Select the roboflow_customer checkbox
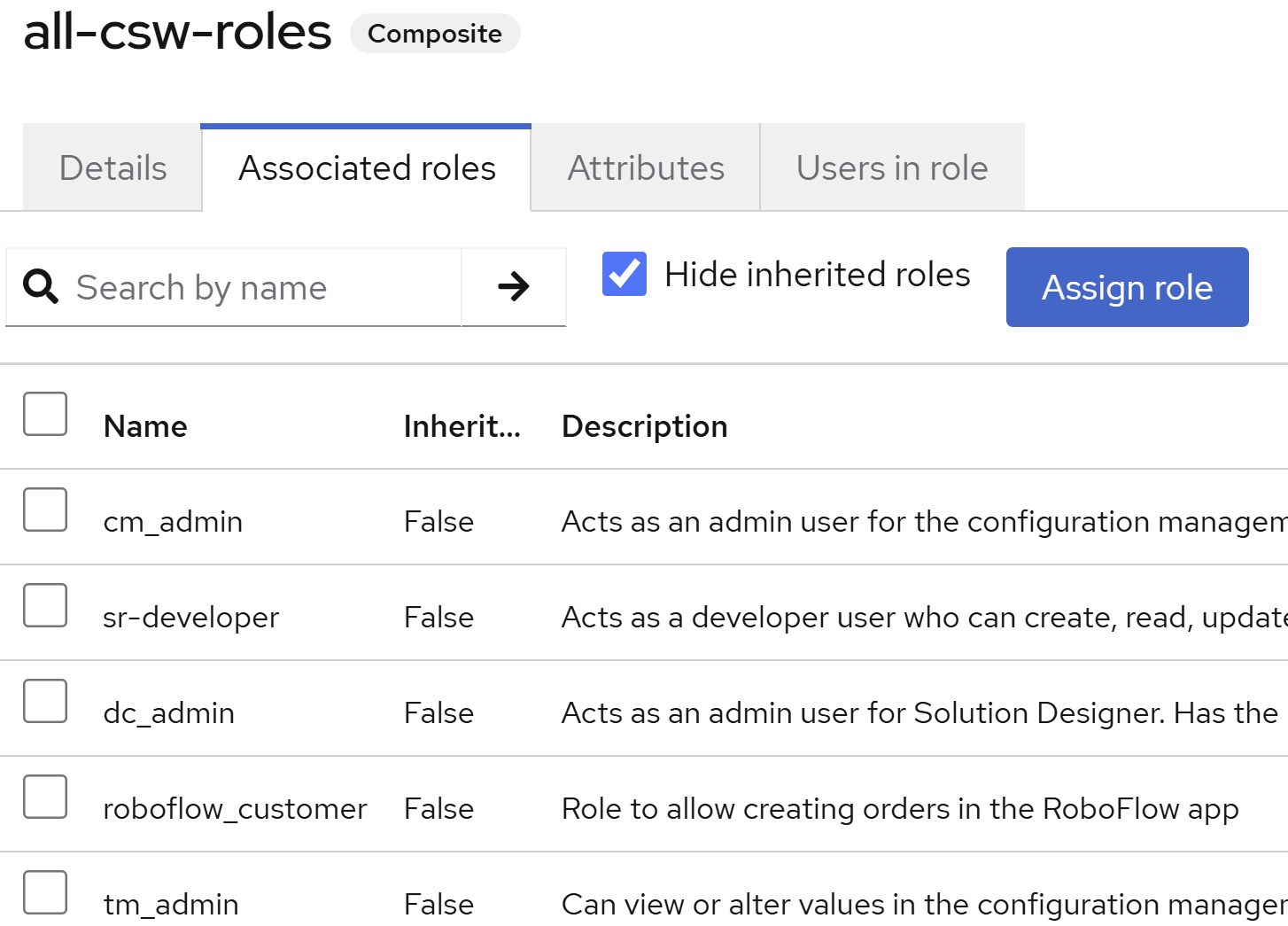Viewport: 1288px width, 926px height. [45, 797]
